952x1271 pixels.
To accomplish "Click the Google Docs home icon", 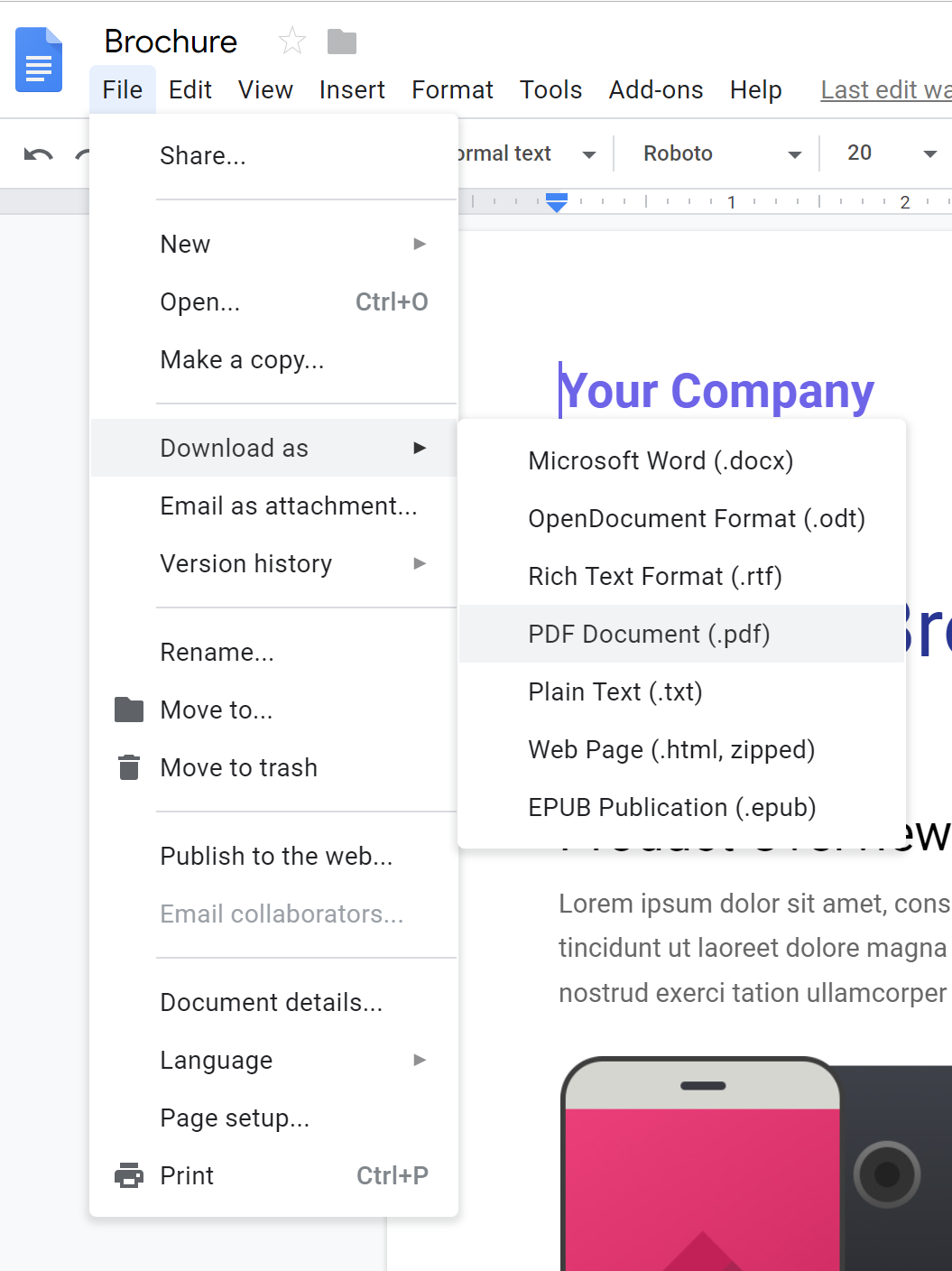I will pos(39,60).
